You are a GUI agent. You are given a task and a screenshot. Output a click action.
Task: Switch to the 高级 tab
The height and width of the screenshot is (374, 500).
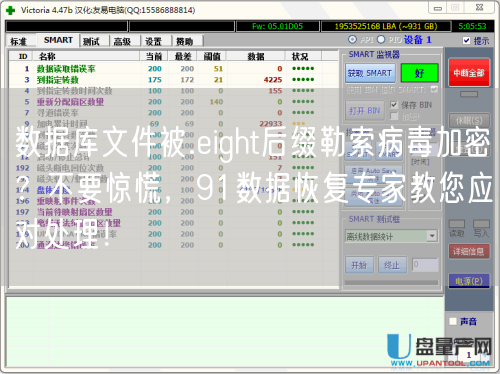122,41
